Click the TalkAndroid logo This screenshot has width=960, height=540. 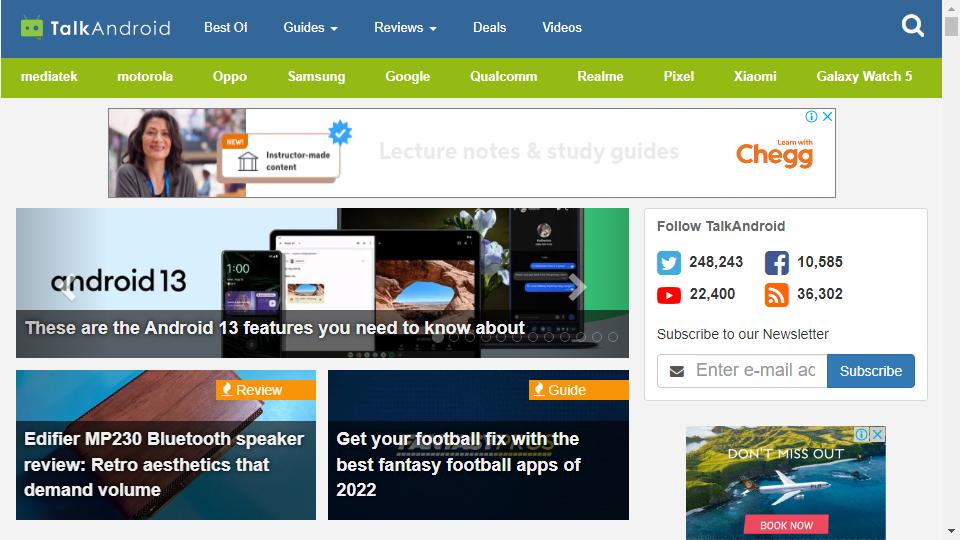tap(95, 28)
